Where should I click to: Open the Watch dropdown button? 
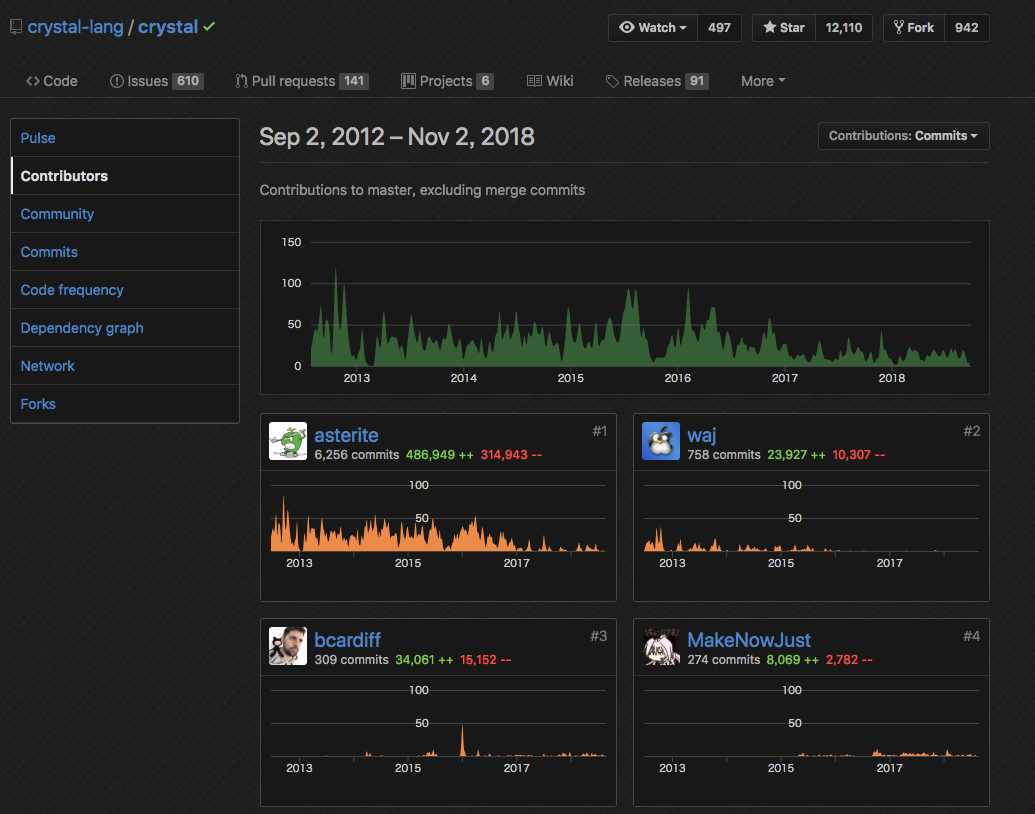[x=652, y=28]
